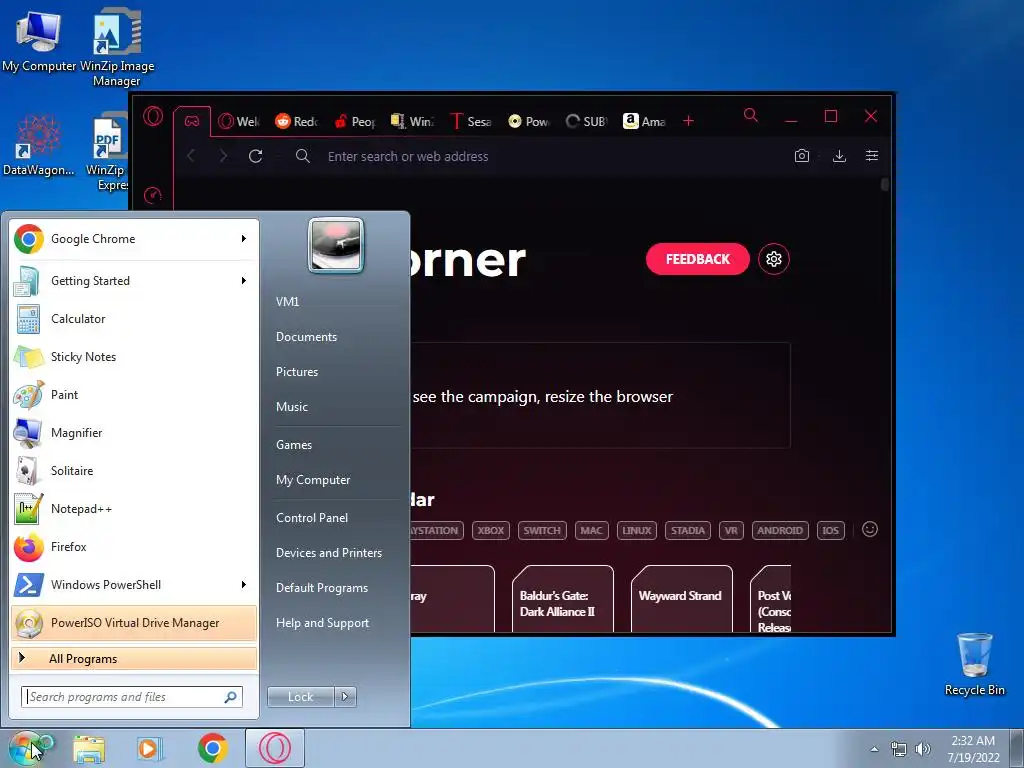Viewport: 1024px width, 768px height.
Task: Open shutdown options arrow next to Lock
Action: click(345, 697)
